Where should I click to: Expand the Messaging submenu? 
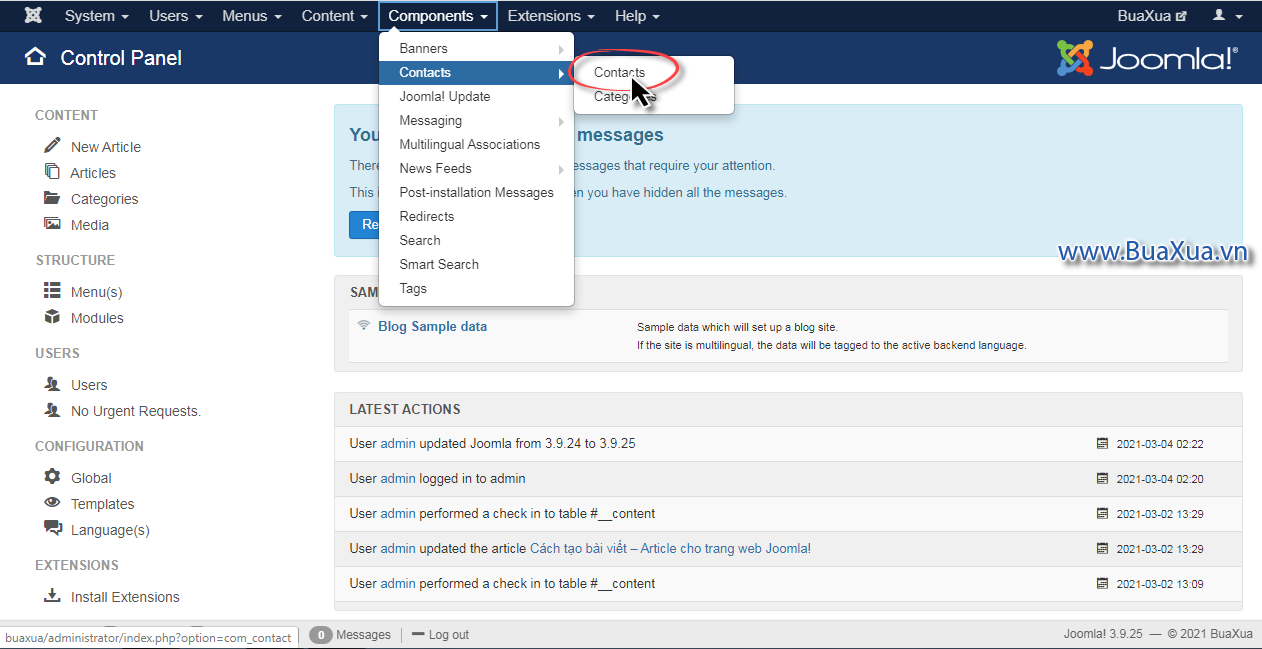click(x=476, y=120)
